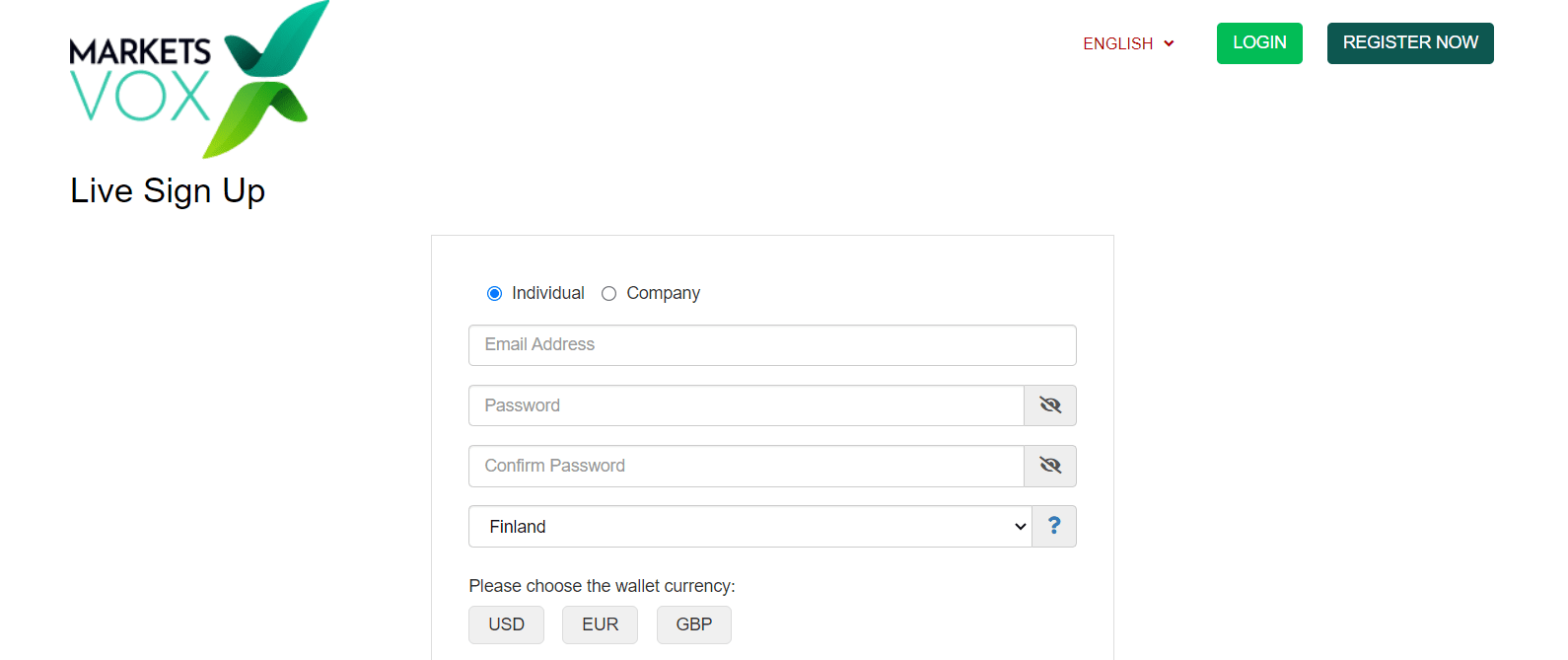Click the country select's down arrow

pyautogui.click(x=1020, y=527)
